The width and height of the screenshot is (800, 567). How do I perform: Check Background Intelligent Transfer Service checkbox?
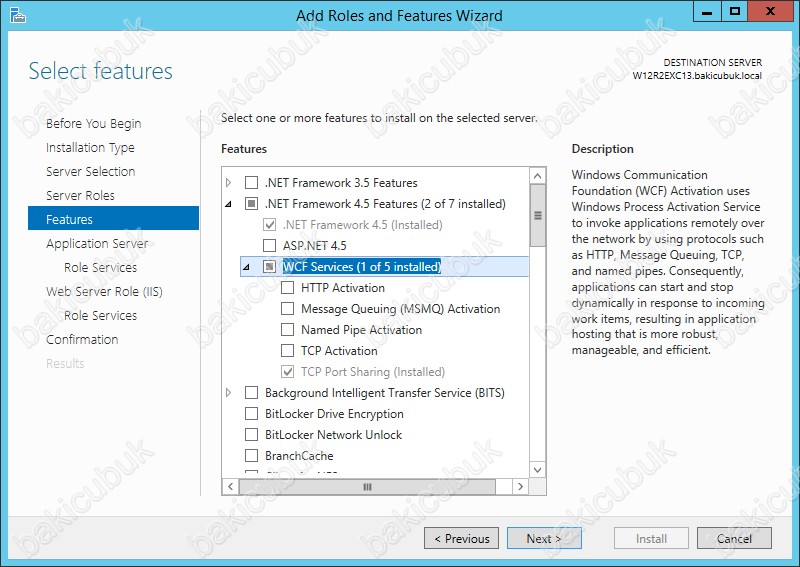tap(252, 392)
